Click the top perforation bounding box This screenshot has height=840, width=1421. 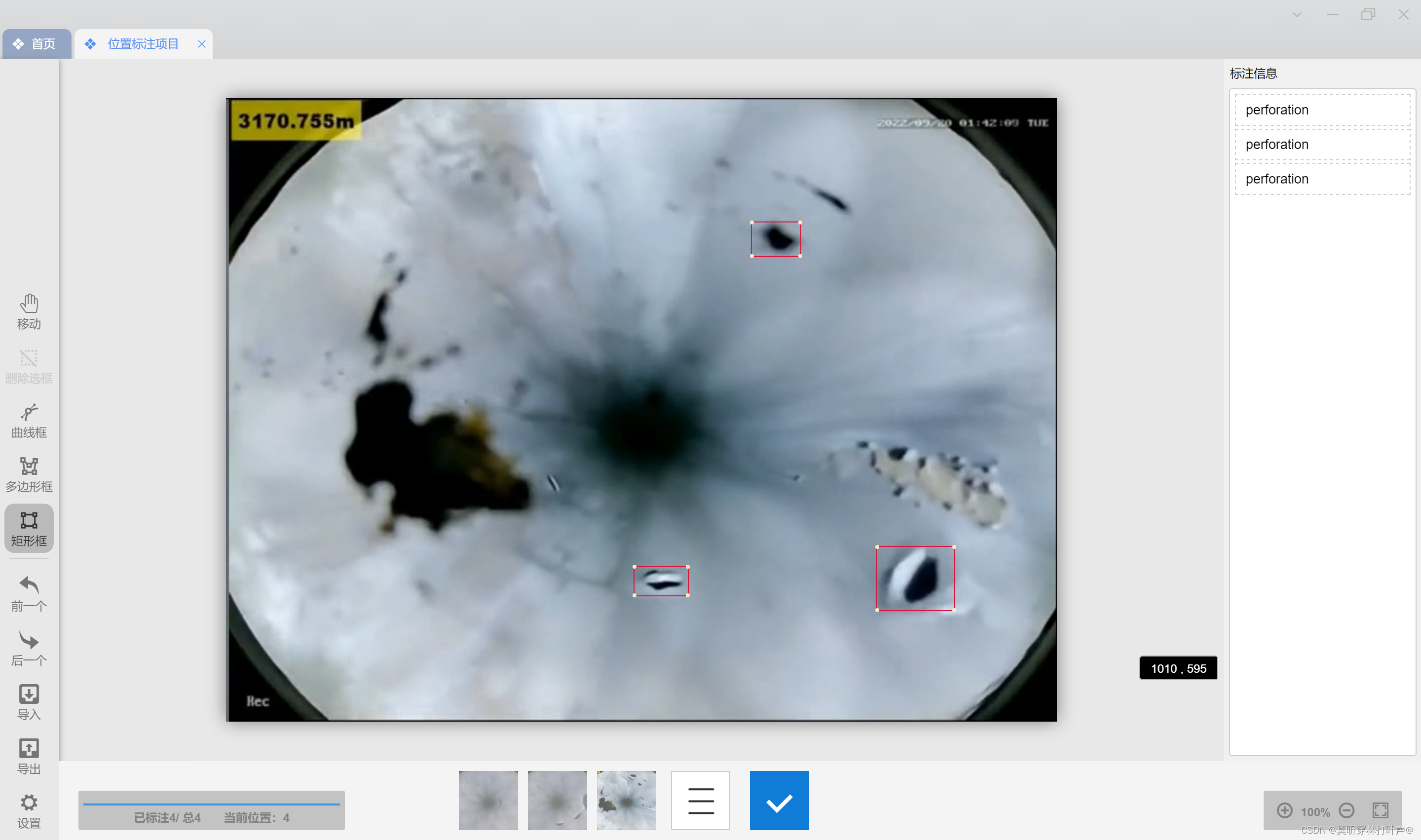(776, 239)
